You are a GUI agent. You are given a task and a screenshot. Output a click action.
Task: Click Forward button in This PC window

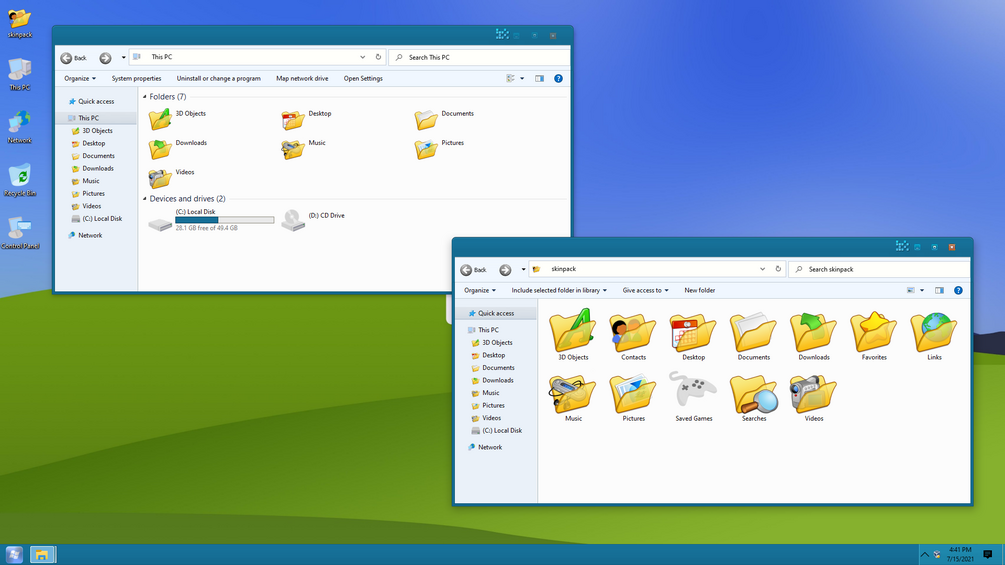(x=105, y=58)
